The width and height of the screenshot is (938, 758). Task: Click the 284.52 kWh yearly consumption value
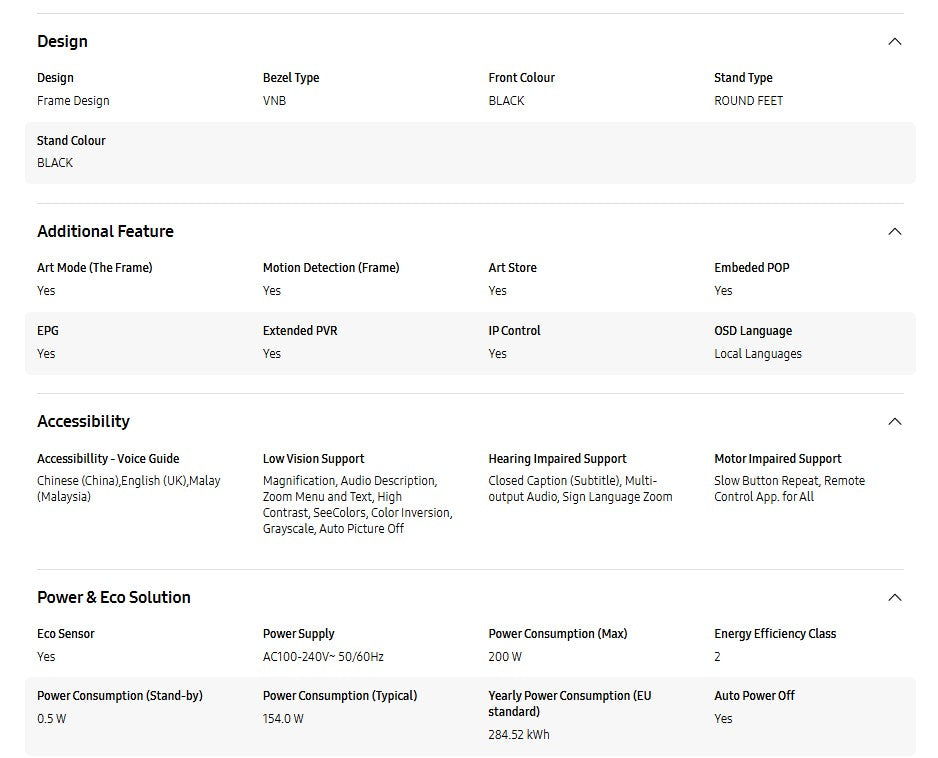click(518, 735)
